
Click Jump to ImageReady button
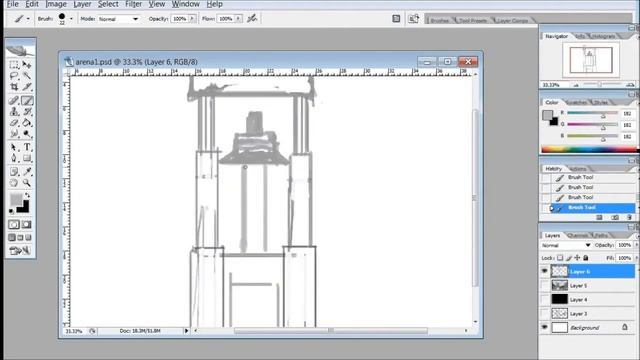pos(20,251)
